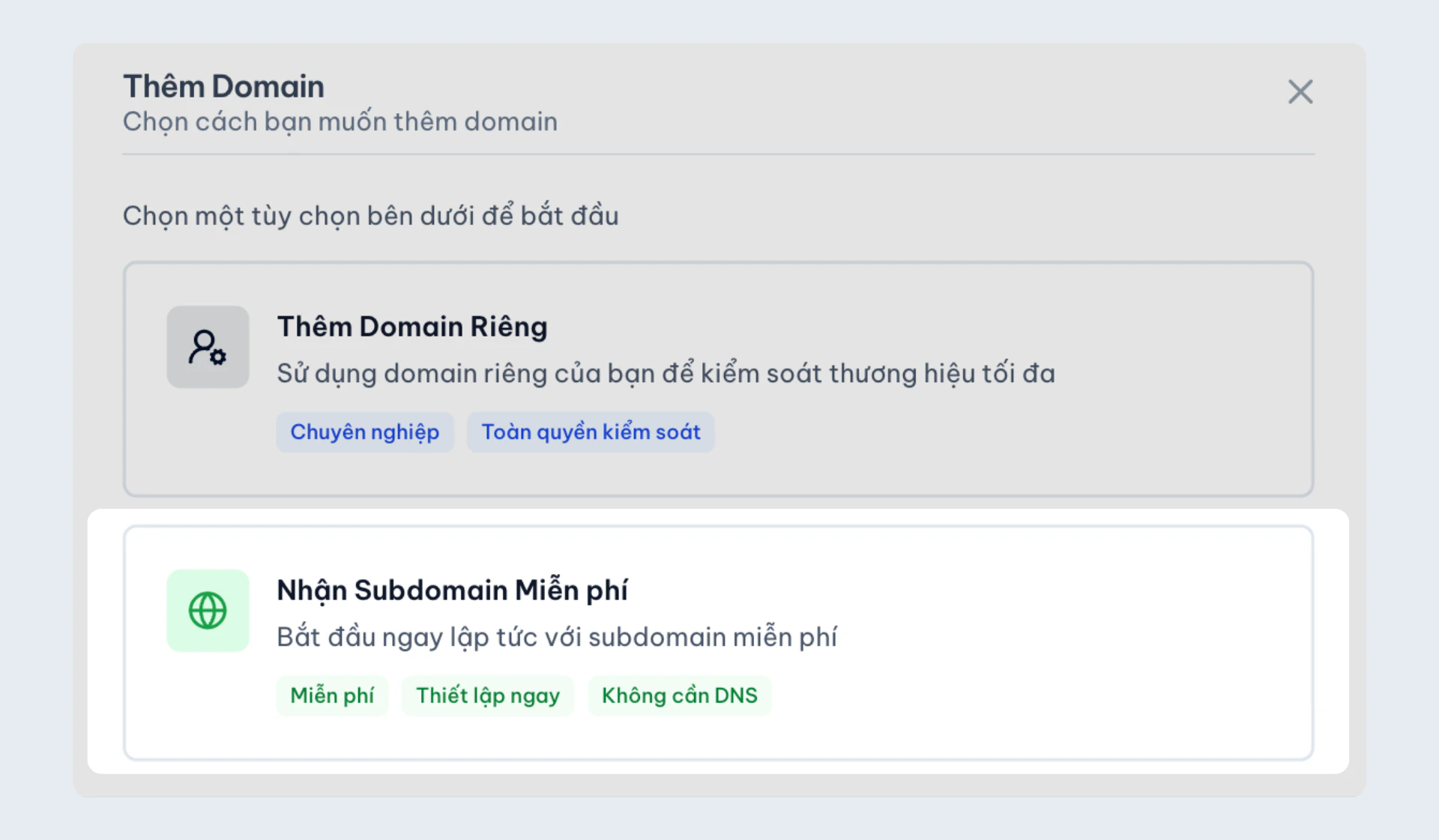Click description Bắt đầu ngay lập tức
This screenshot has width=1439, height=840.
[x=557, y=637]
